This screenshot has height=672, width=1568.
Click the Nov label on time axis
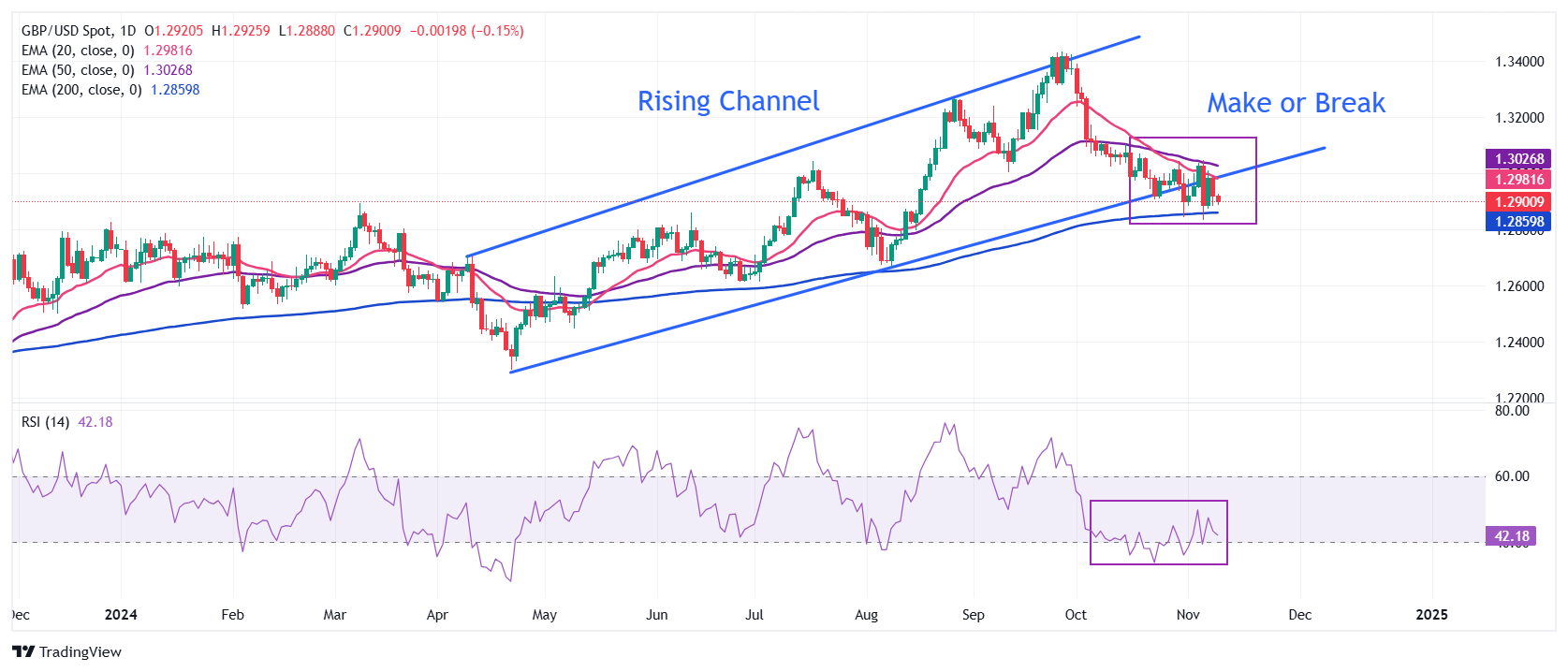coord(1188,615)
